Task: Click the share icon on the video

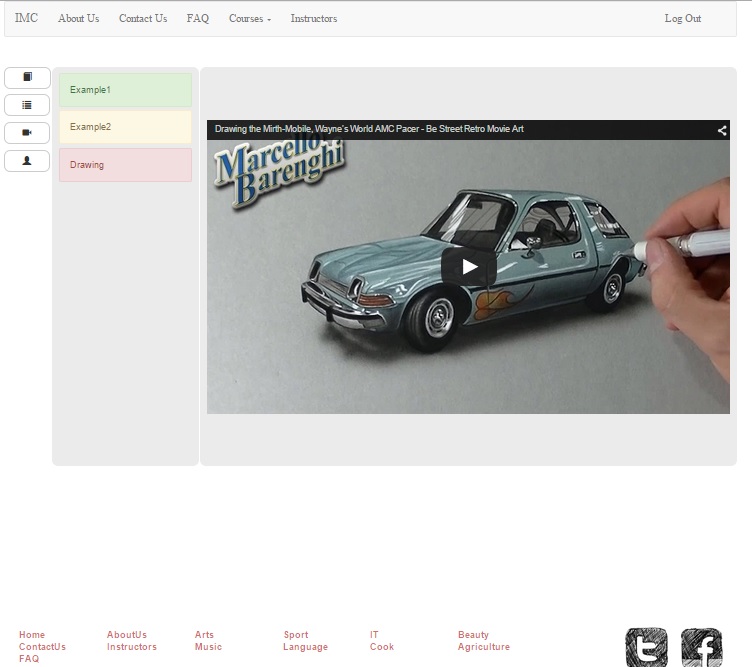Action: (721, 130)
